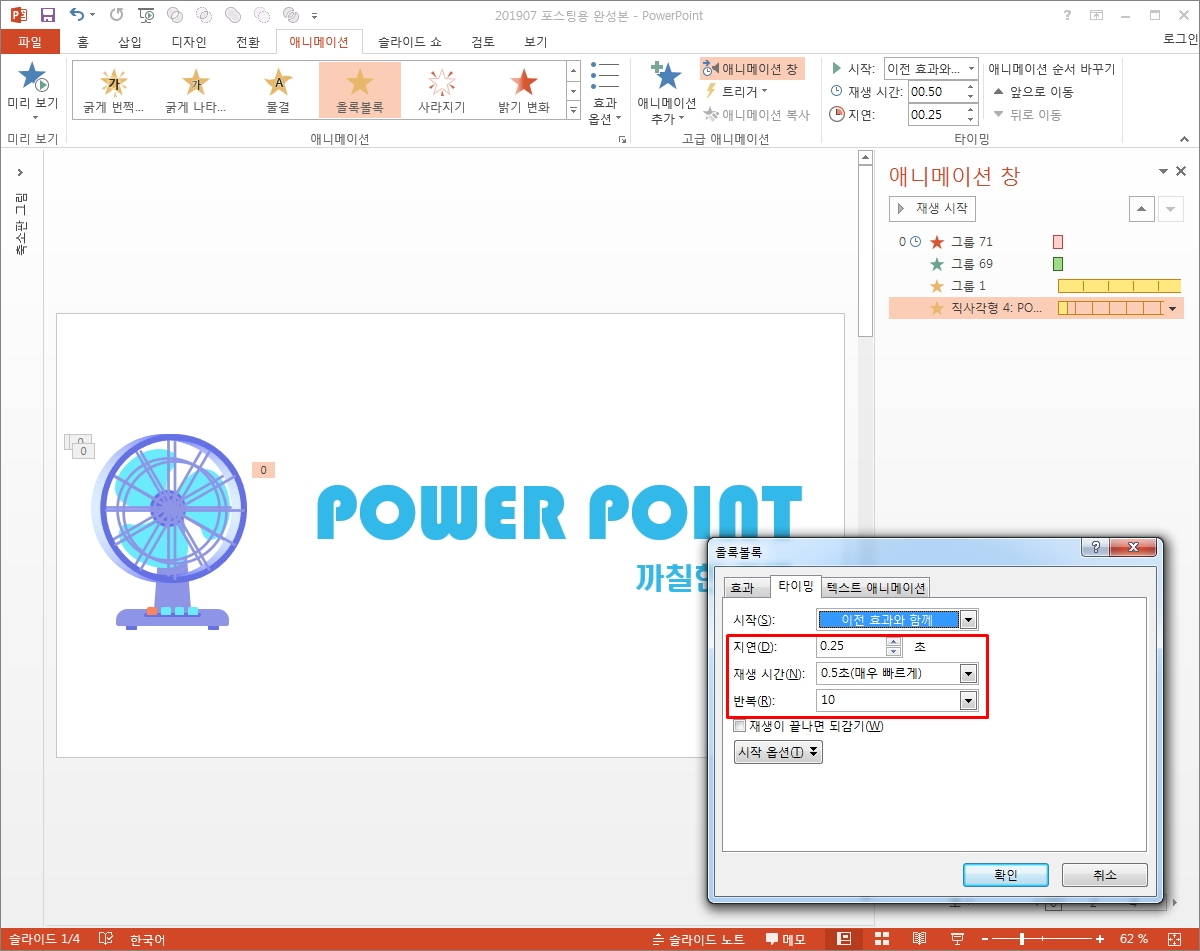1200x951 pixels.
Task: Click the dialog help question mark button
Action: pos(1096,548)
